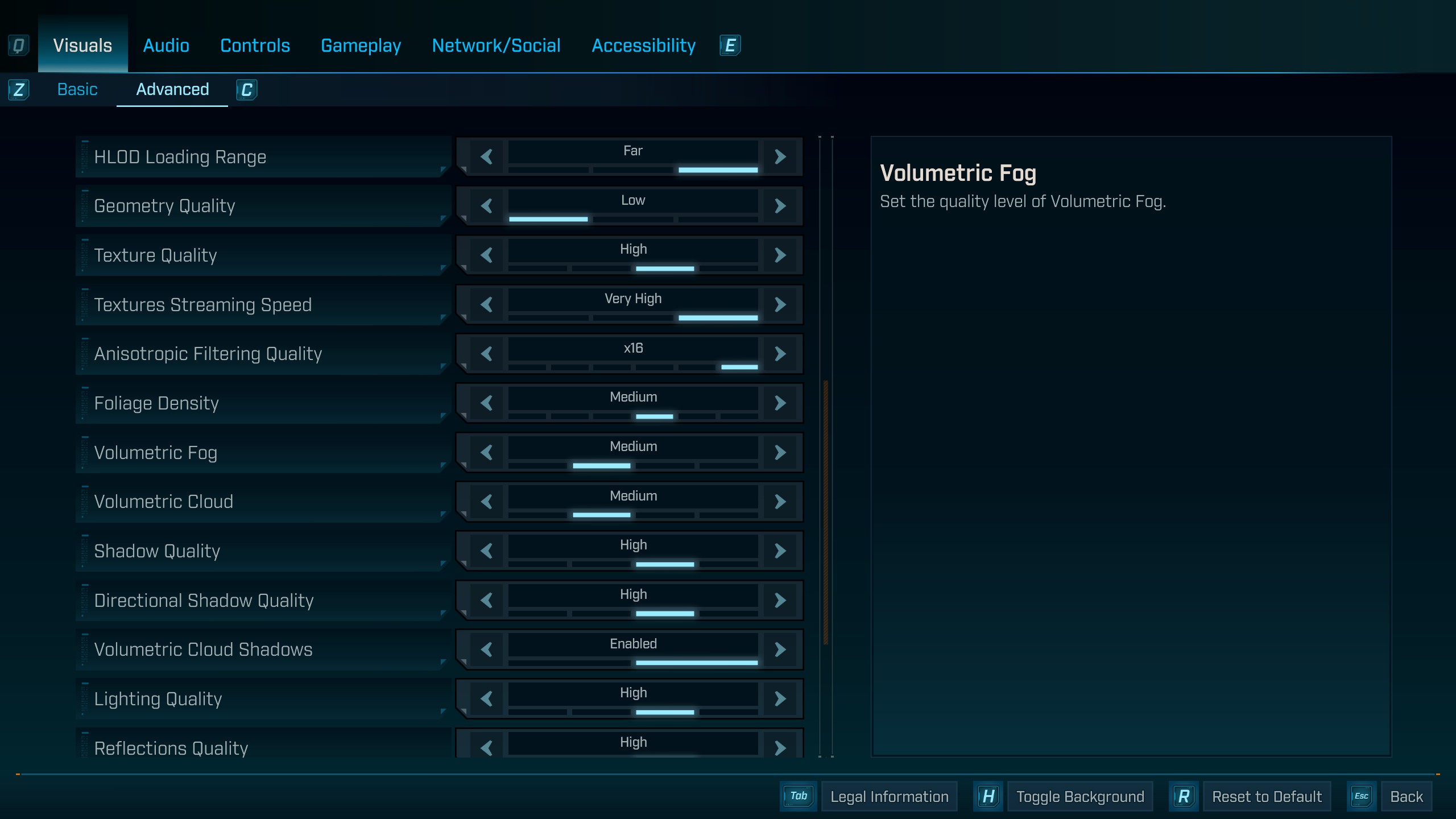Click the Reset to Default button
This screenshot has width=1456, height=819.
pos(1267,797)
